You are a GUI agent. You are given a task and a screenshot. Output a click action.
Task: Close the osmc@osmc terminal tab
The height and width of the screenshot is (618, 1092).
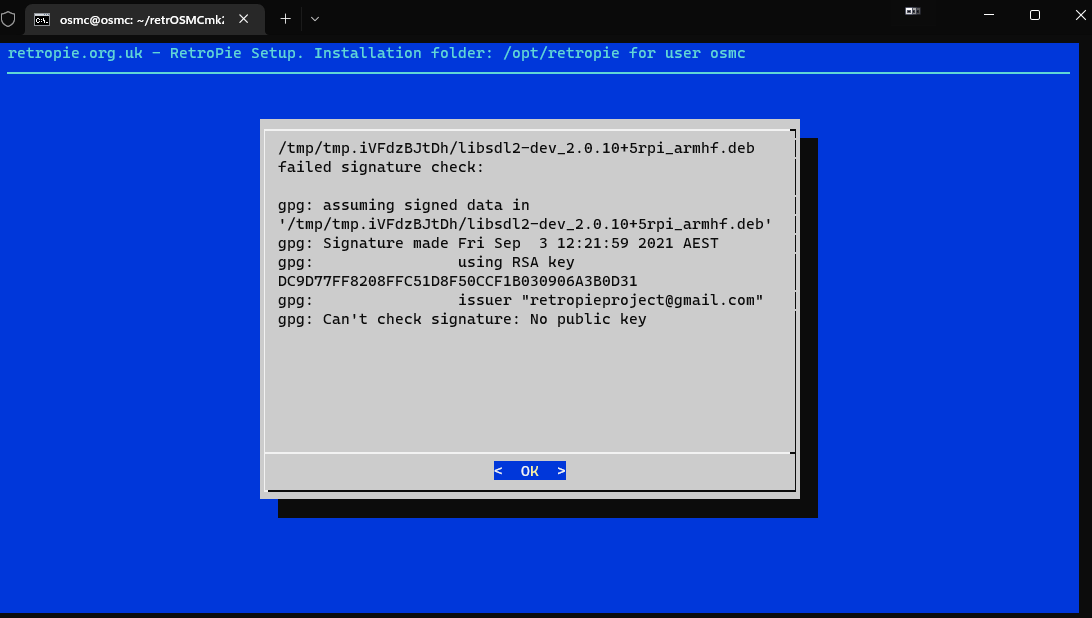coord(243,19)
